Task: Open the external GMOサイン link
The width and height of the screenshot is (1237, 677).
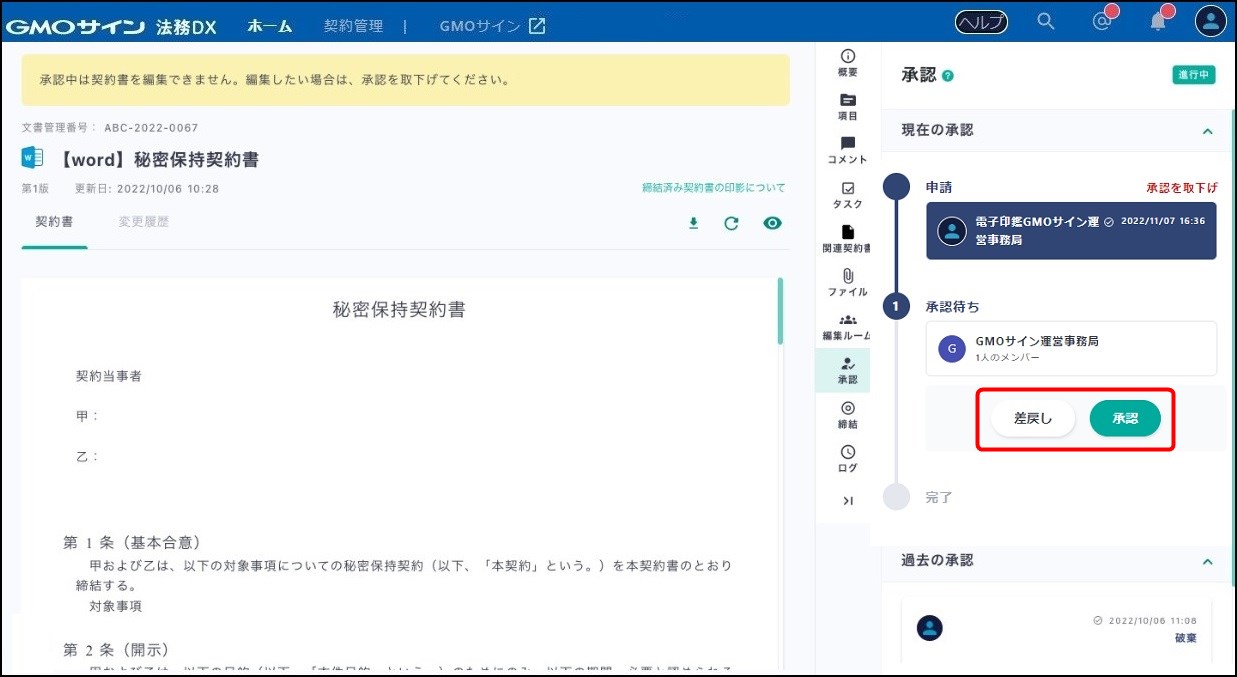Action: click(492, 26)
